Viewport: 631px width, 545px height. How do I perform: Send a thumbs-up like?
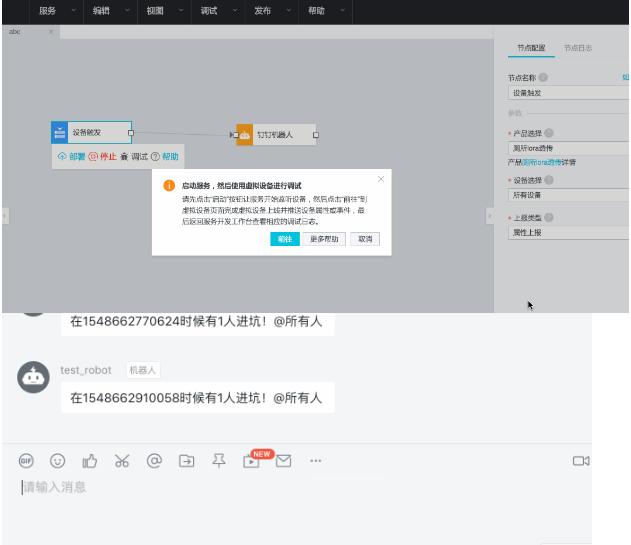90,461
